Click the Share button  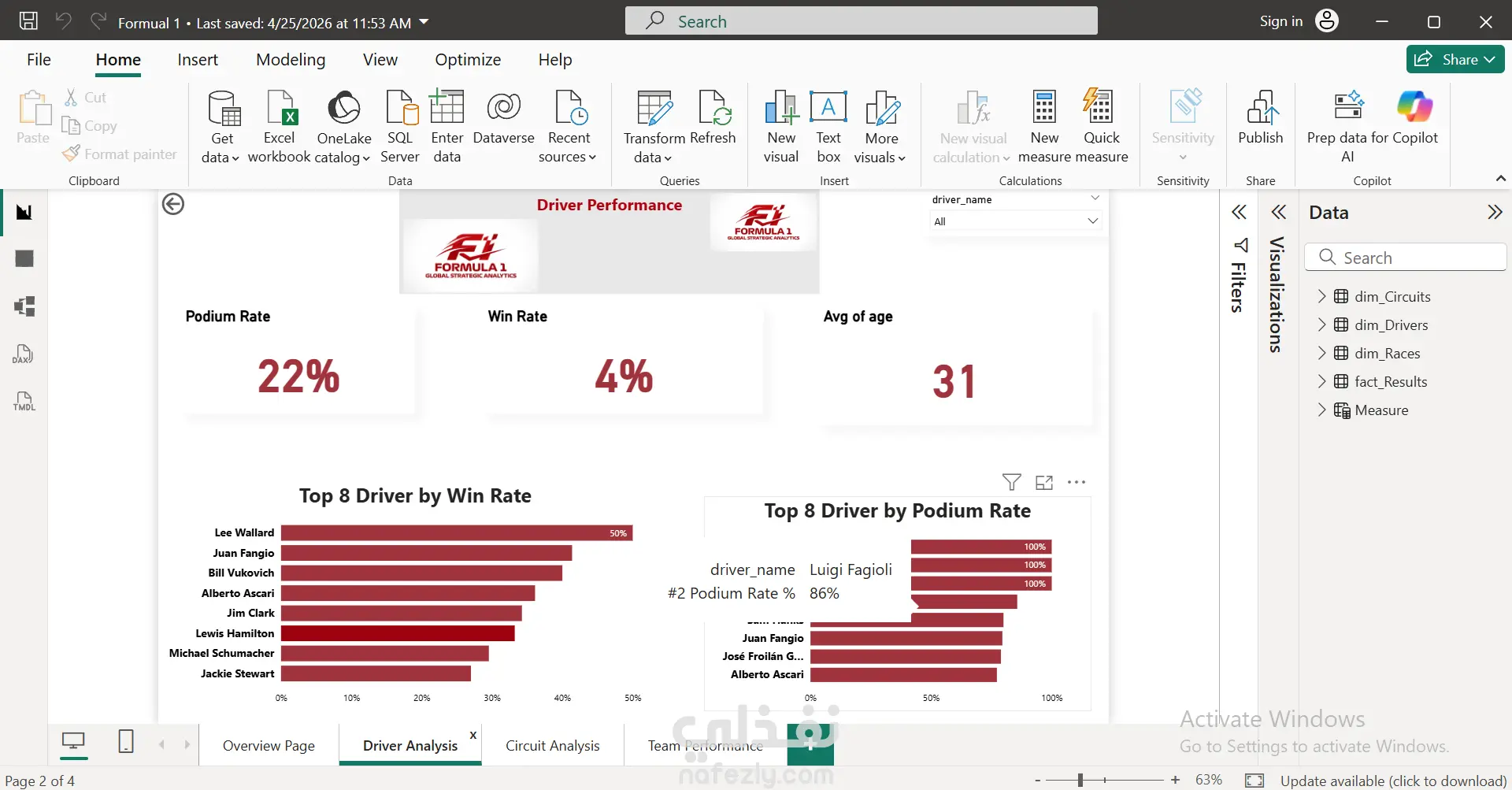click(x=1455, y=59)
